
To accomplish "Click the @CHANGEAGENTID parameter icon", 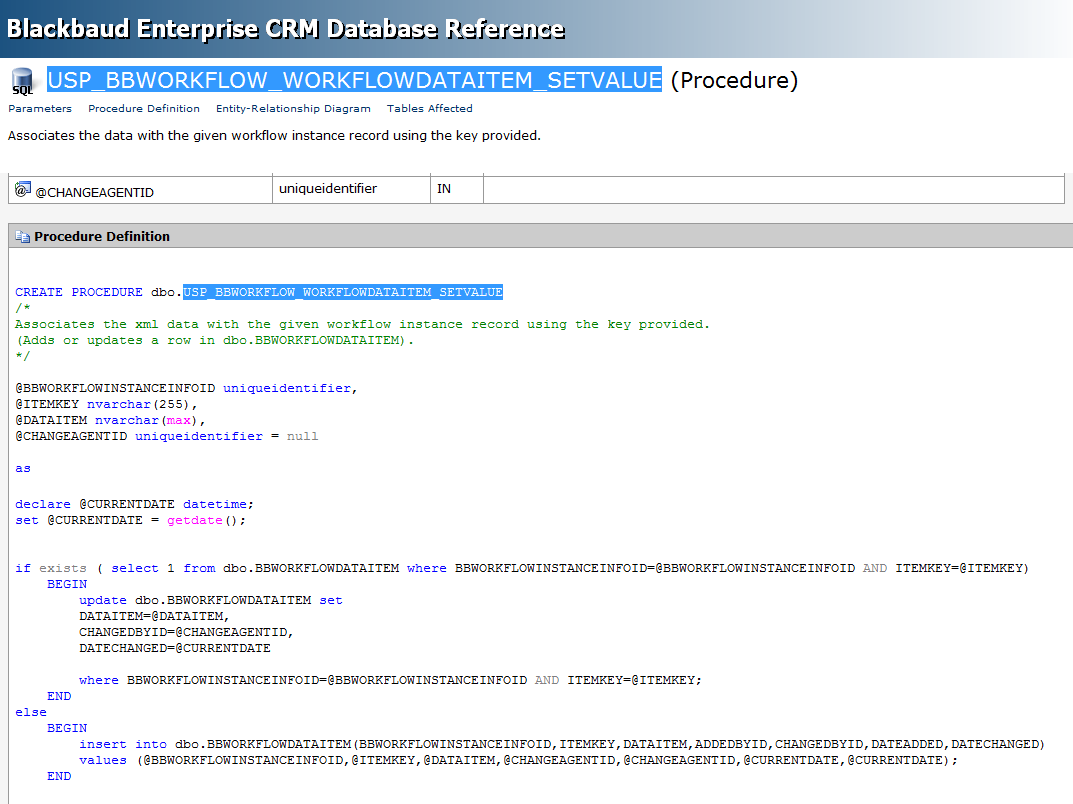I will (23, 190).
